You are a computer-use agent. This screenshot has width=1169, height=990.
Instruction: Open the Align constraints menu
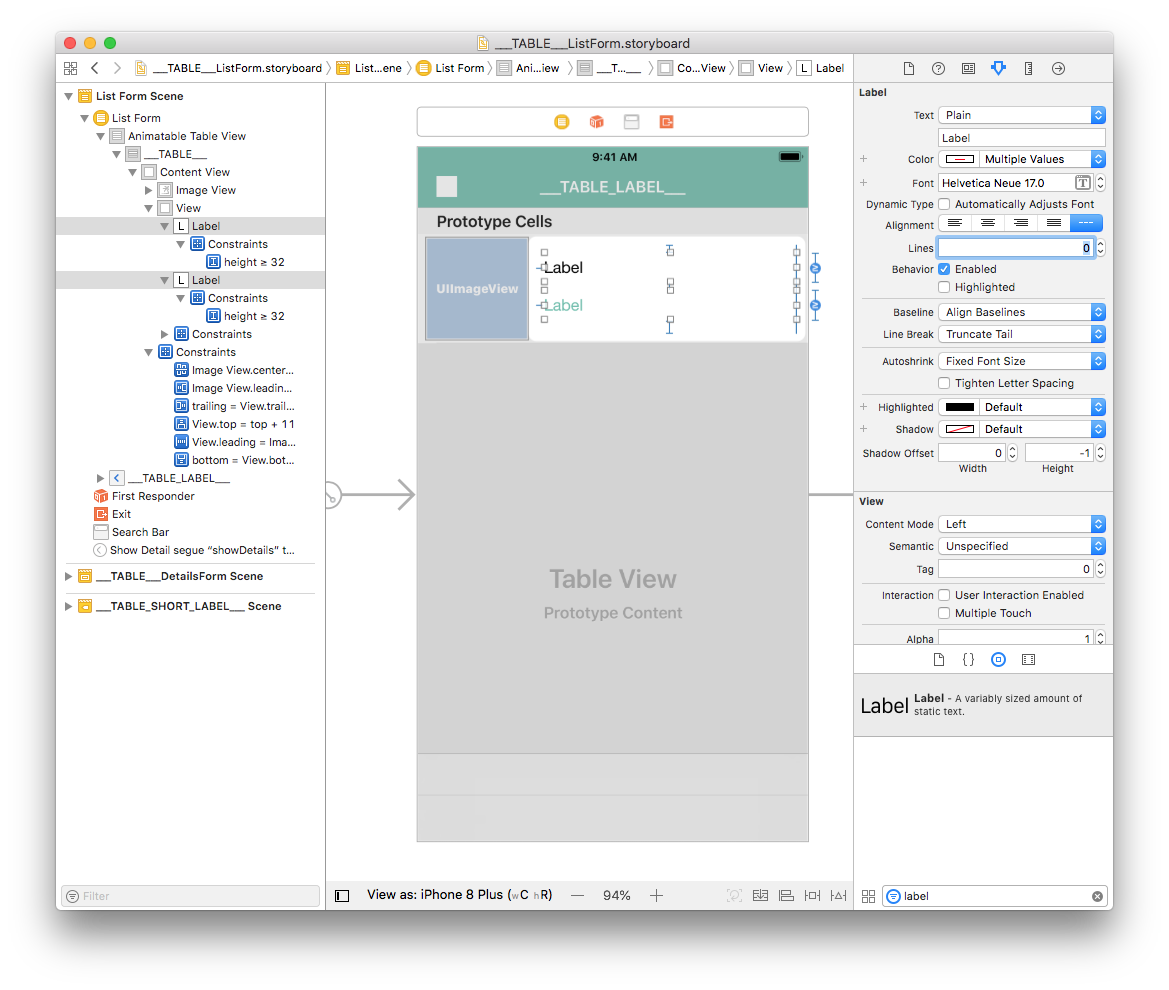(787, 895)
